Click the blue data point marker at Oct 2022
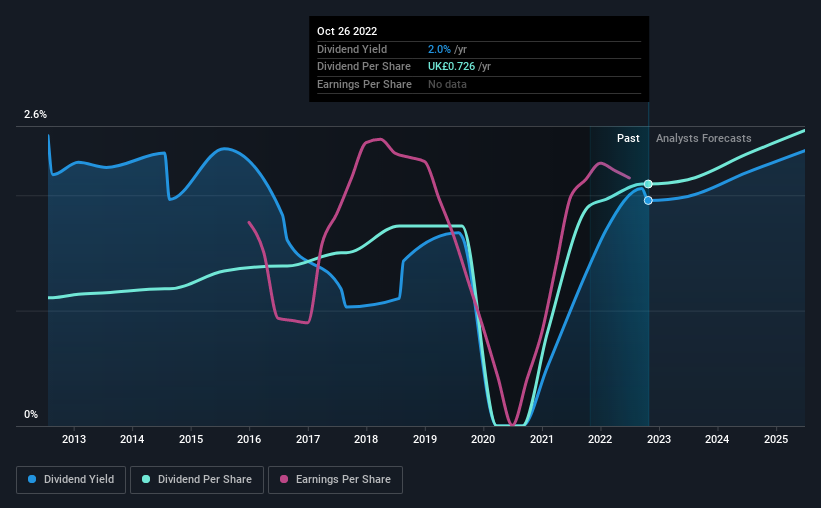 coord(648,201)
